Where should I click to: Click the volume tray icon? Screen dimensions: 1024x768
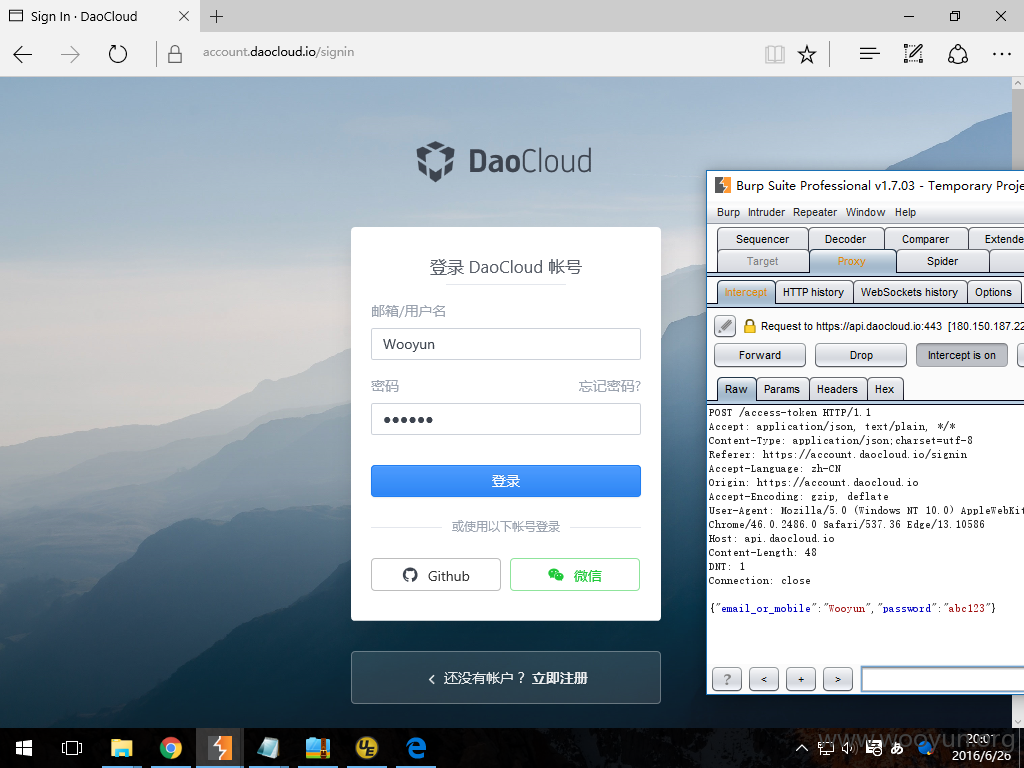(x=848, y=748)
